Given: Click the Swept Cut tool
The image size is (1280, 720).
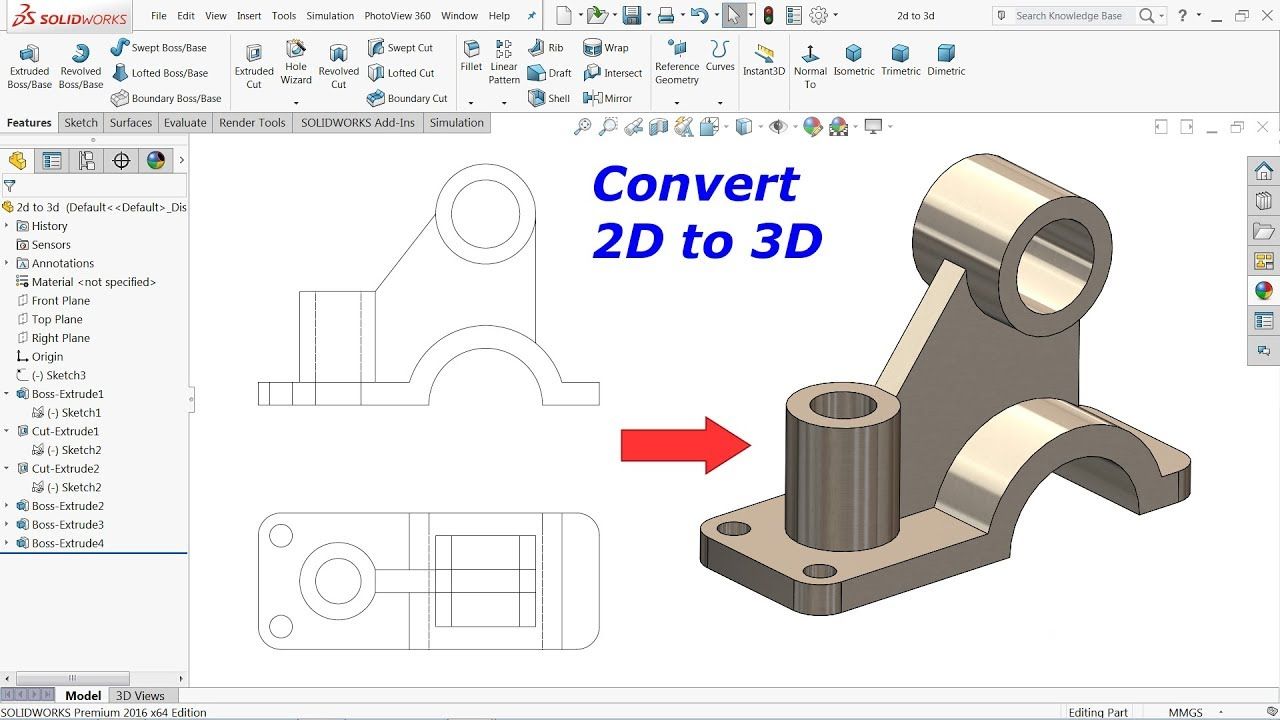Looking at the screenshot, I should tap(400, 47).
